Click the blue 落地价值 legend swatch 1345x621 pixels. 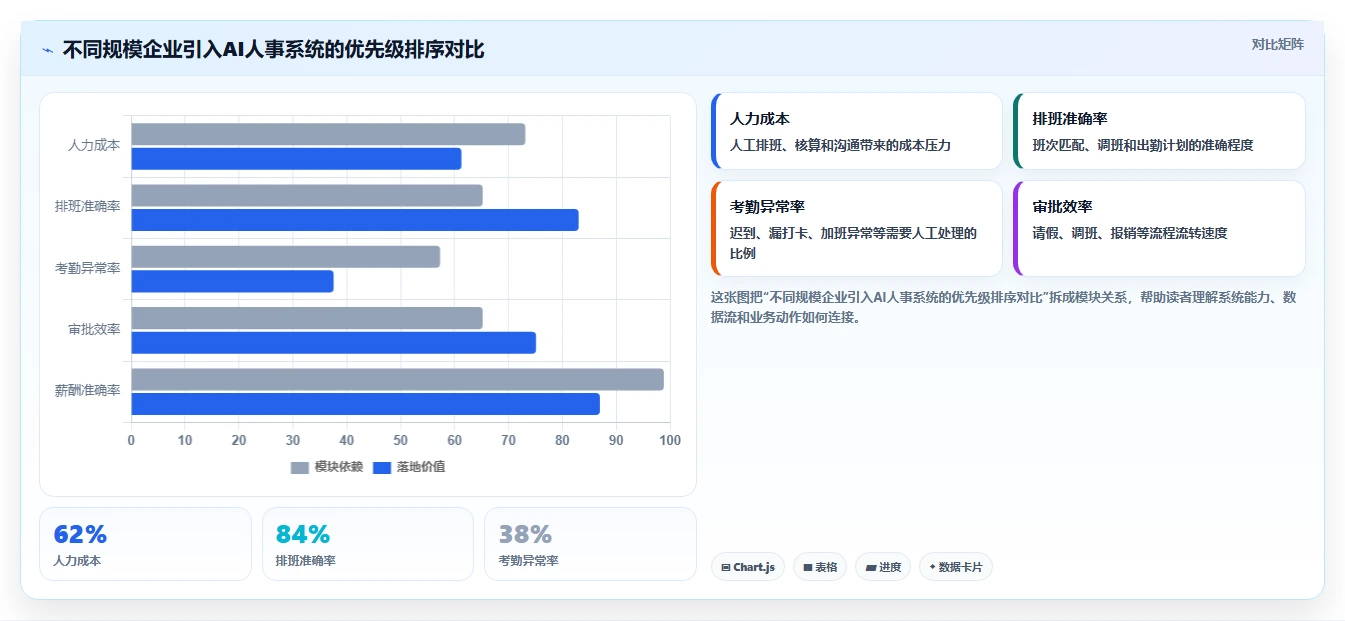pyautogui.click(x=382, y=468)
